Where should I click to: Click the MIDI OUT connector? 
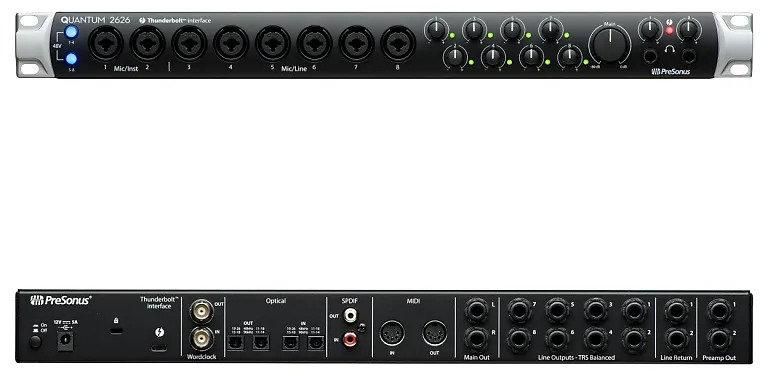tap(434, 333)
